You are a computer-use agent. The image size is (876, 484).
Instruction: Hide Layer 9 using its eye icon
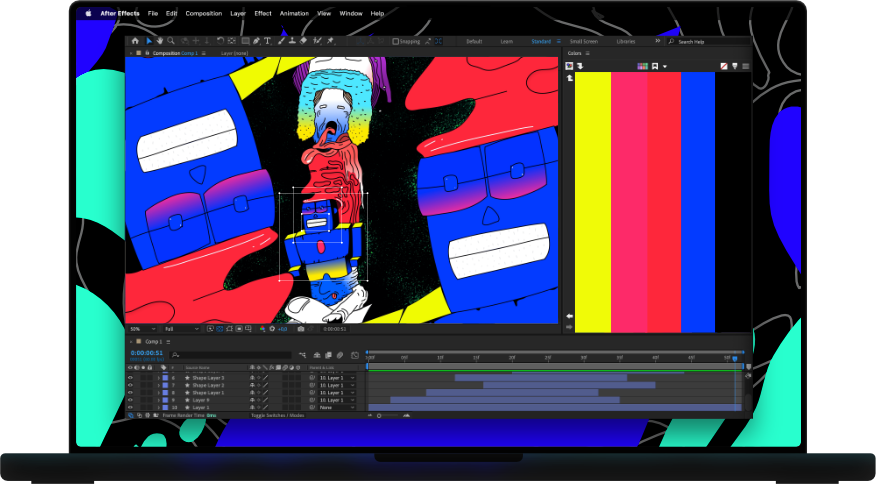click(x=131, y=400)
